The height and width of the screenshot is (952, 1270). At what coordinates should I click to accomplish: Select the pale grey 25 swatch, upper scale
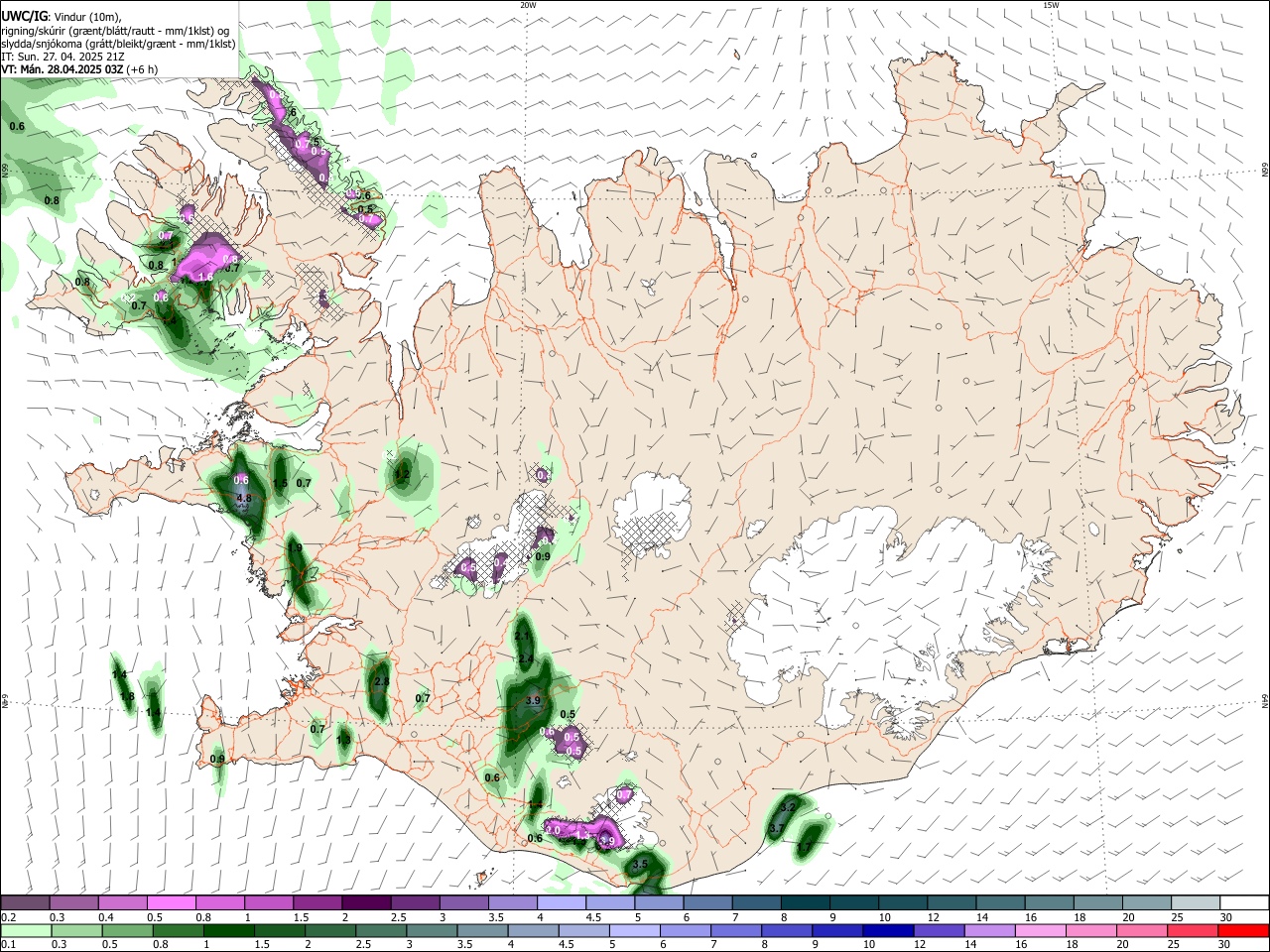click(1194, 902)
